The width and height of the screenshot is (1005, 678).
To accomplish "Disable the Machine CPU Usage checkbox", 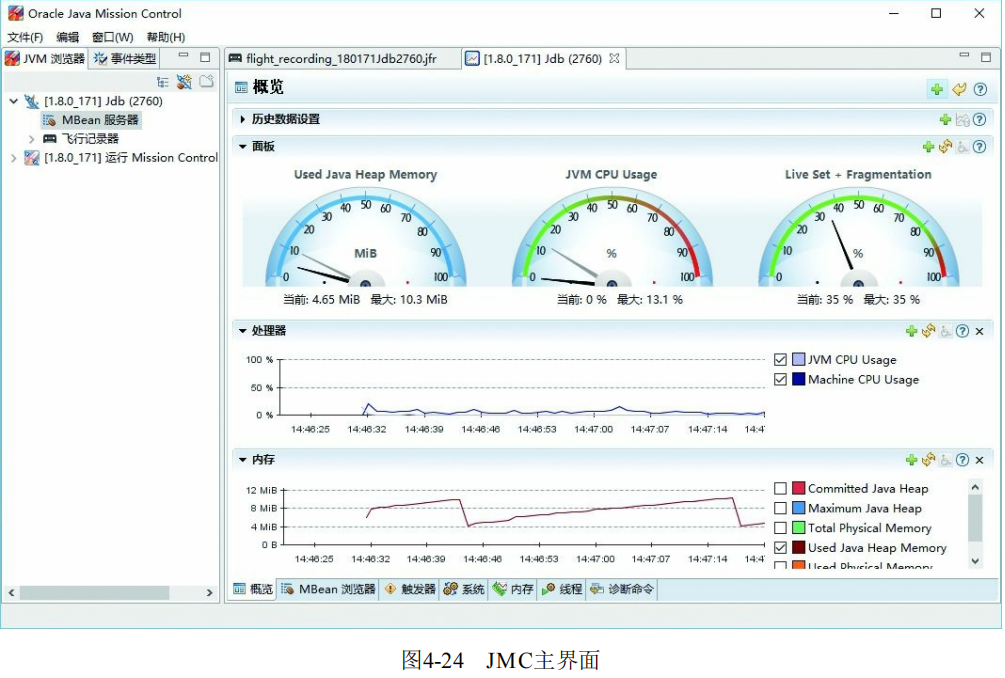I will pos(778,379).
